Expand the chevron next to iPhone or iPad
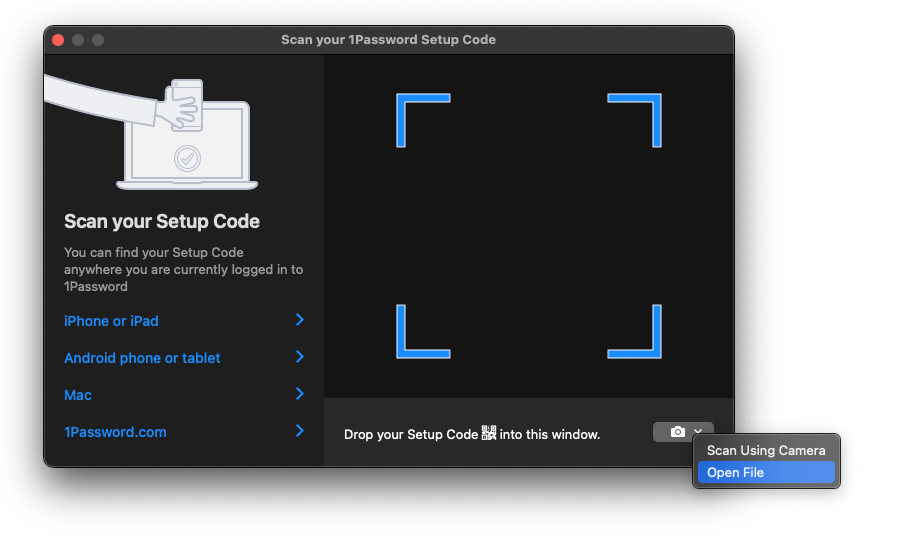Image resolution: width=897 pixels, height=549 pixels. [x=299, y=320]
